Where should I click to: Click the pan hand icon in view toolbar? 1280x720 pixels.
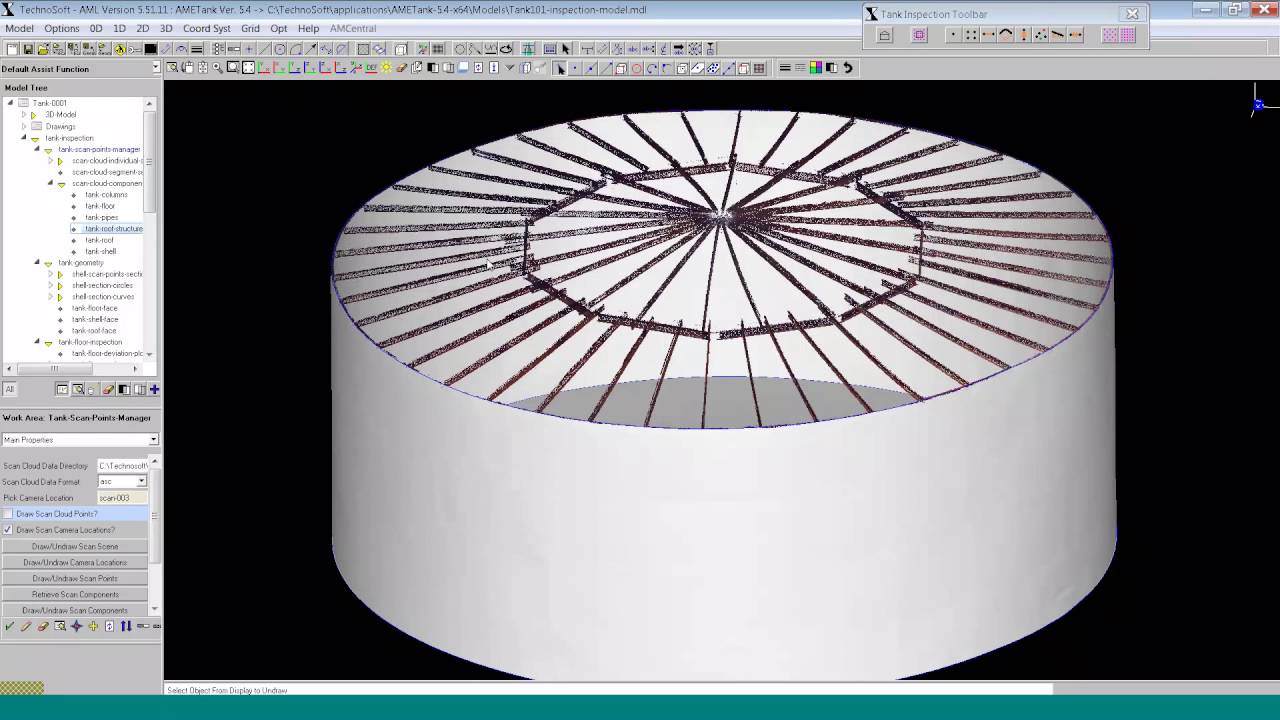tap(187, 68)
